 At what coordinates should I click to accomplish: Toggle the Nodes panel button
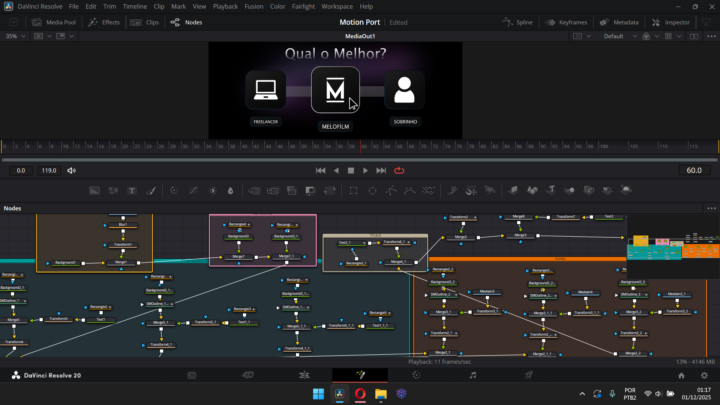(x=188, y=21)
